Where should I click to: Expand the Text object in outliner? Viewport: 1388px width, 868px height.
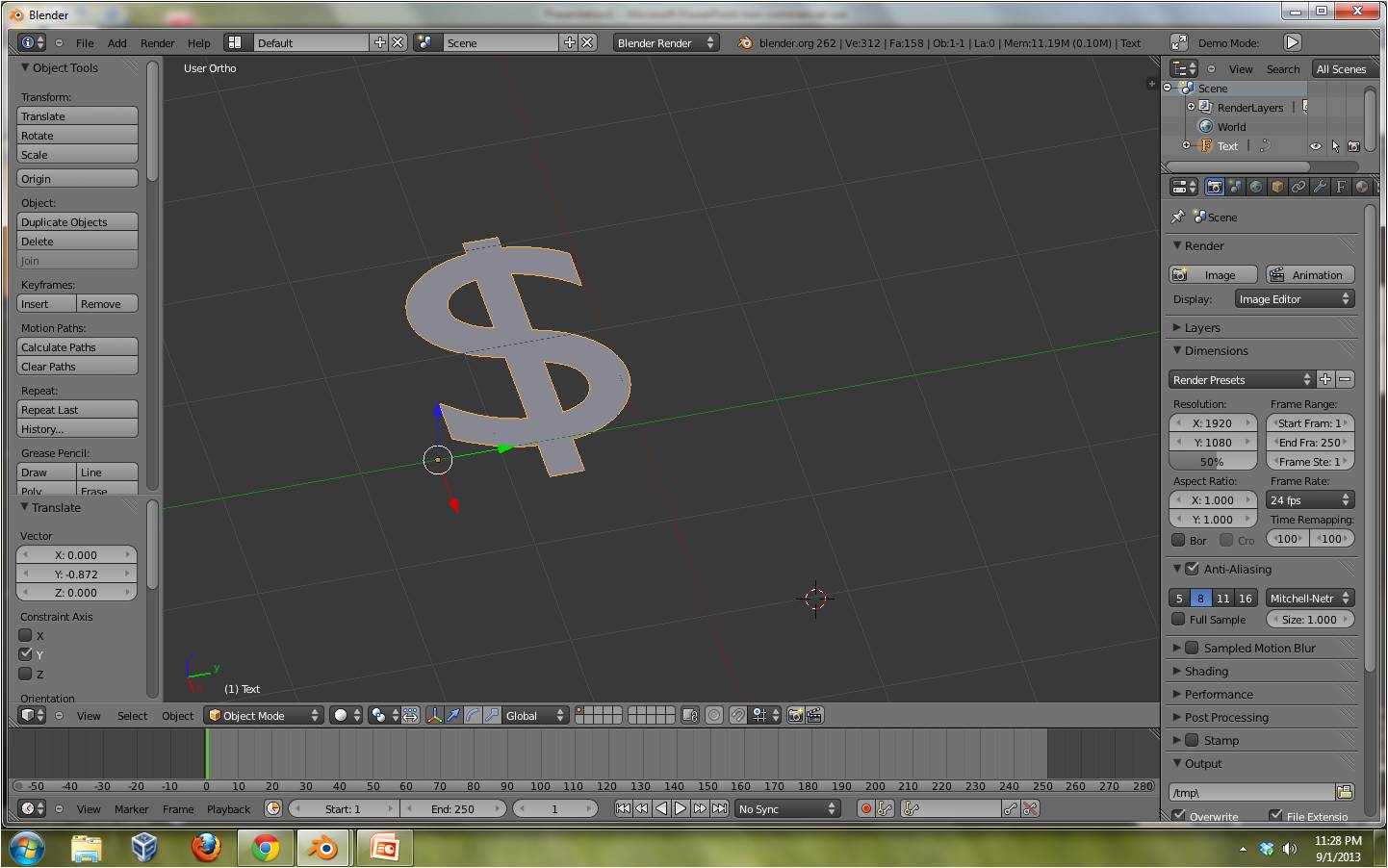pos(1186,145)
